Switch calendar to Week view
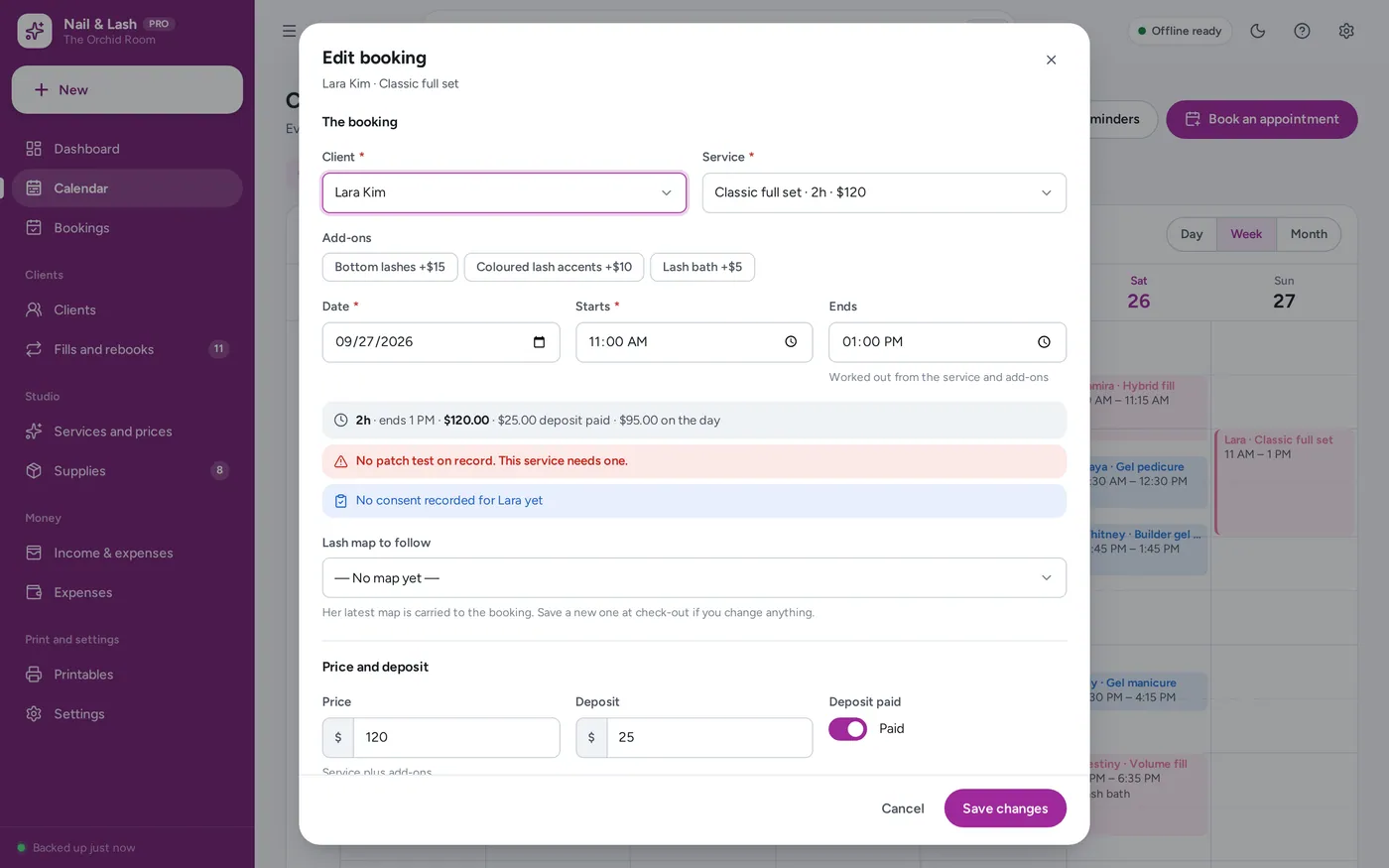The image size is (1389, 868). tap(1246, 234)
